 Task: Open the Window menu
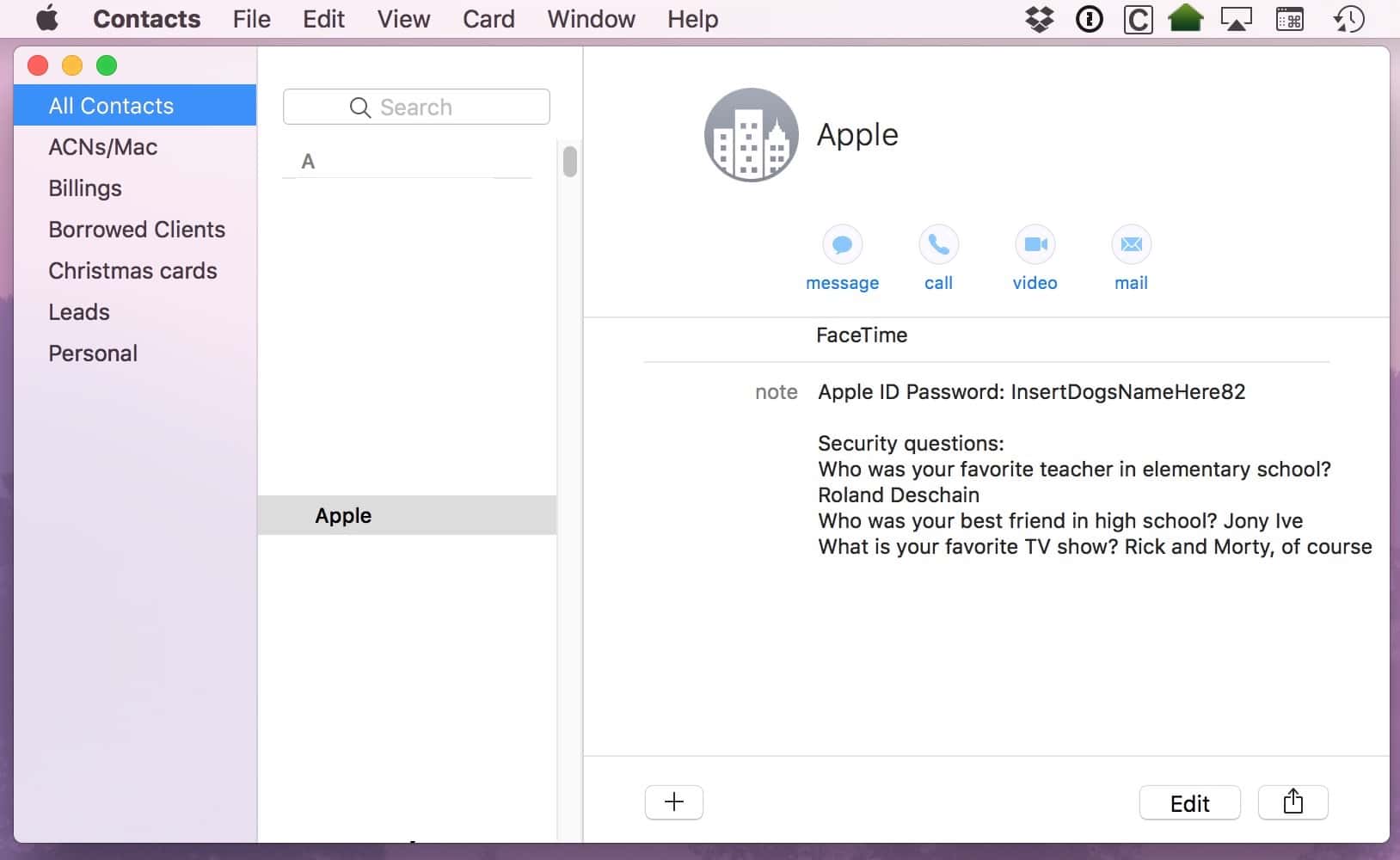point(592,19)
